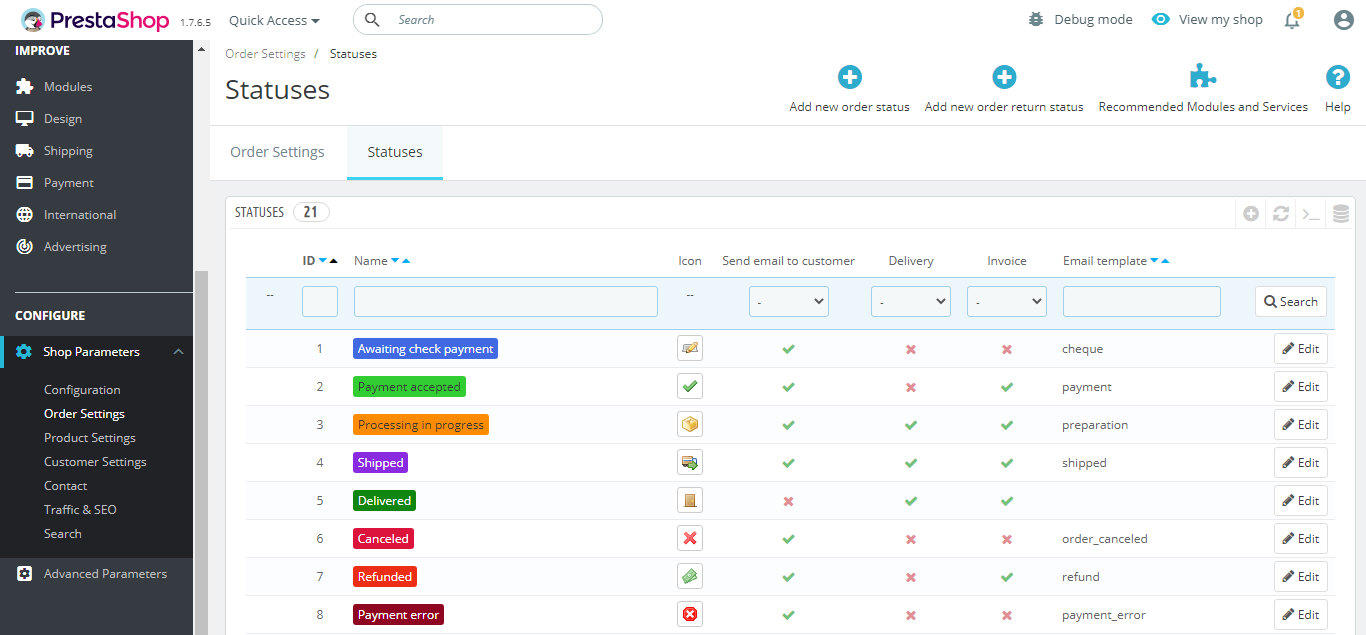1366x635 pixels.
Task: Open Order Settings breadcrumb link
Action: (x=264, y=54)
